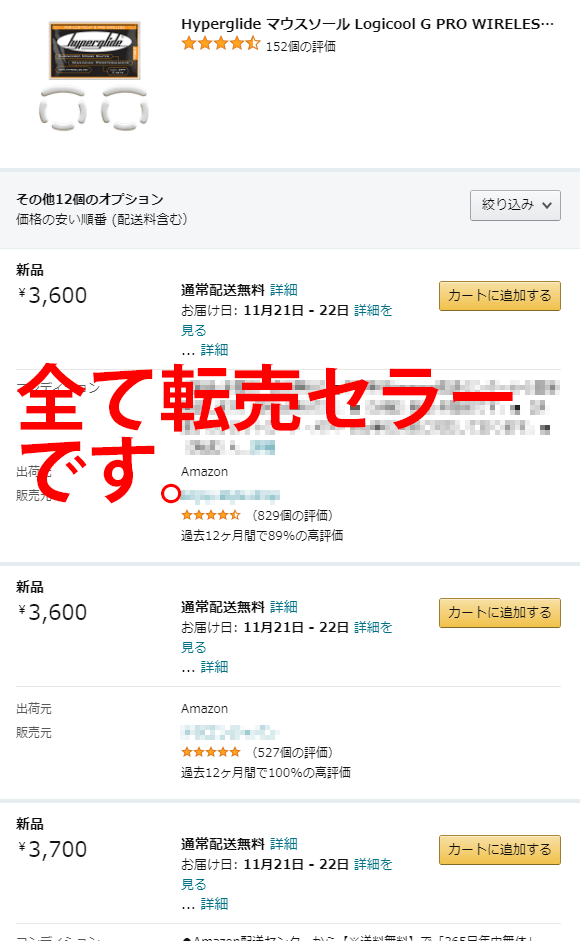Screen dimensions: 580x941
Task: Click second seller's blurred name link
Action: click(230, 733)
